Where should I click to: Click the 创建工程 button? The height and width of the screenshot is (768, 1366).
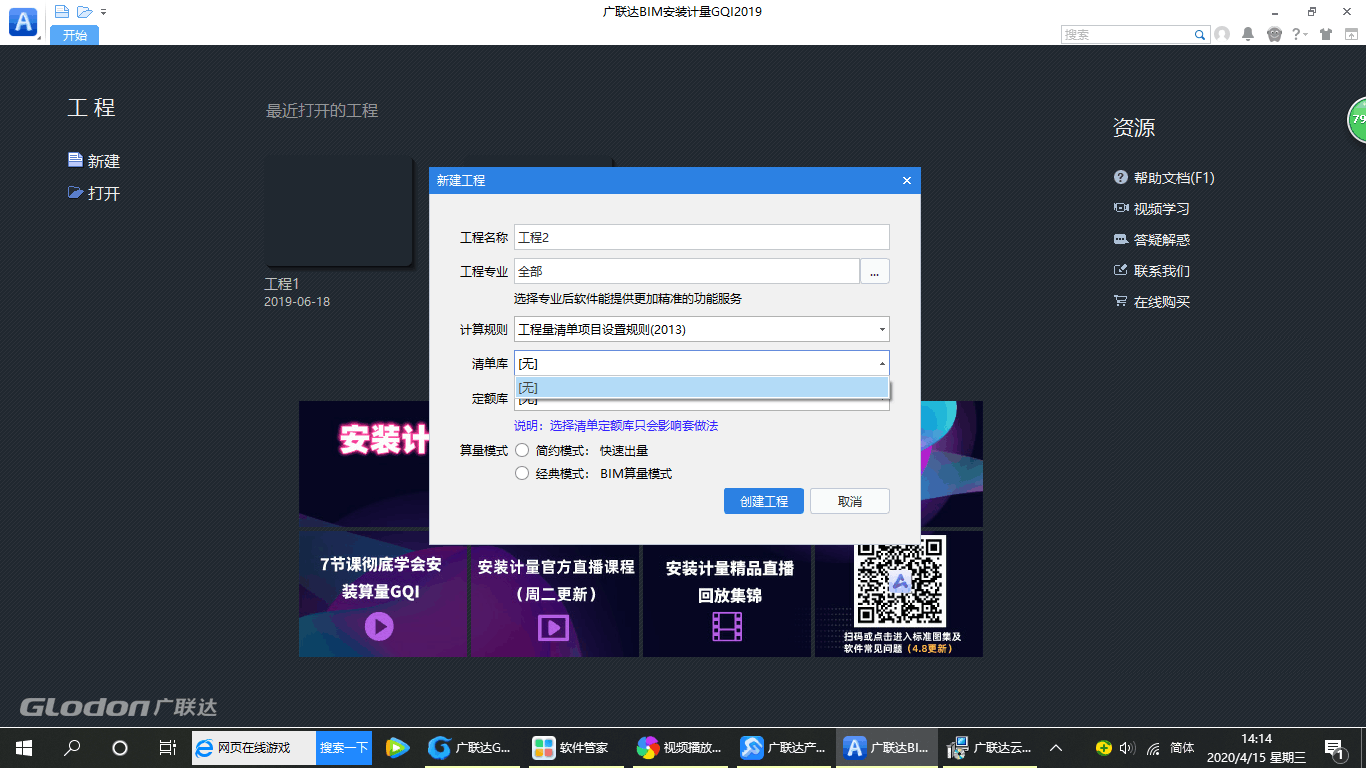click(x=764, y=501)
